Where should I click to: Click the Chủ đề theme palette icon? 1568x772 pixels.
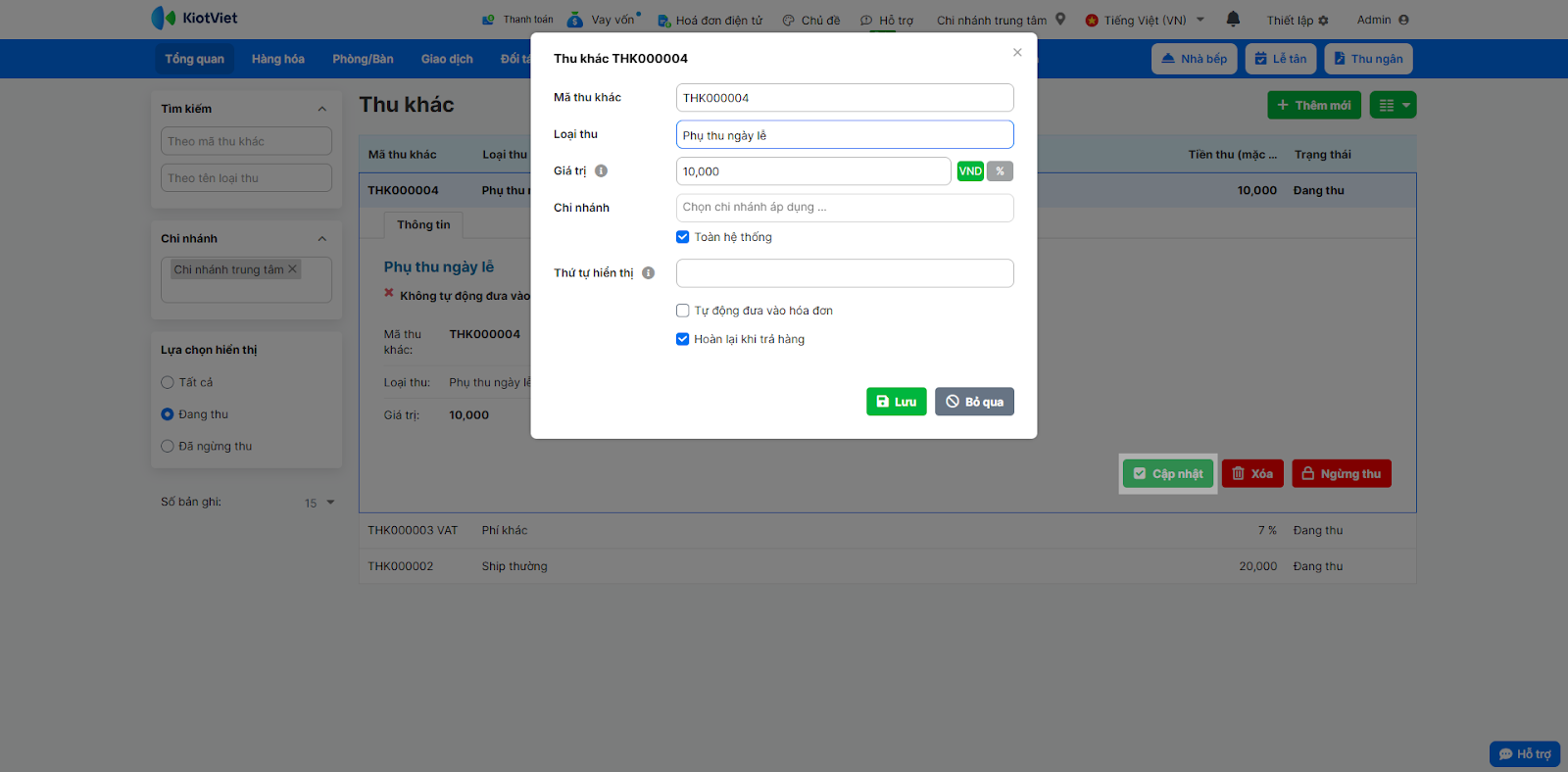(x=788, y=21)
